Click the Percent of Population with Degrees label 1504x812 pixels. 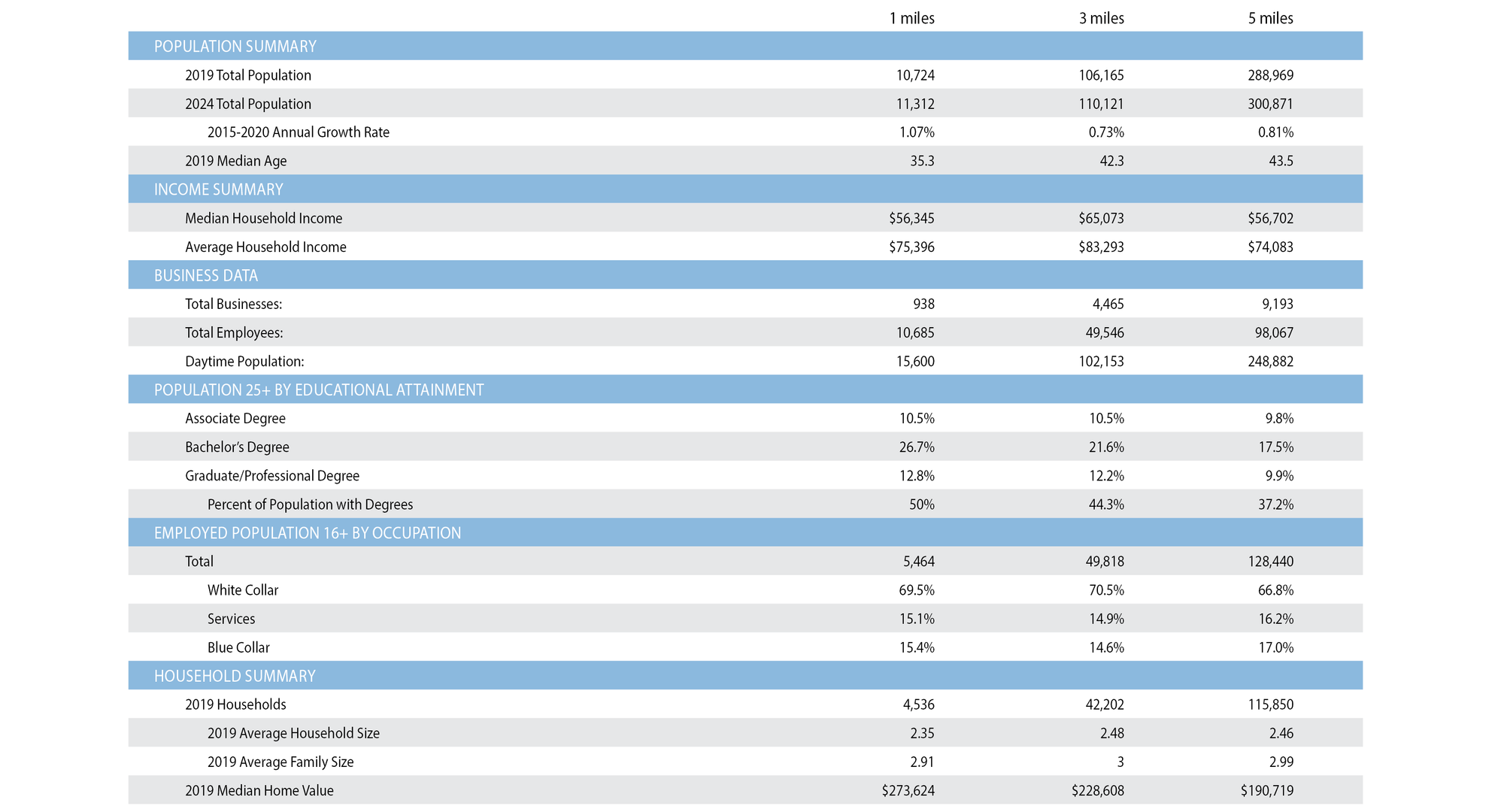(310, 504)
